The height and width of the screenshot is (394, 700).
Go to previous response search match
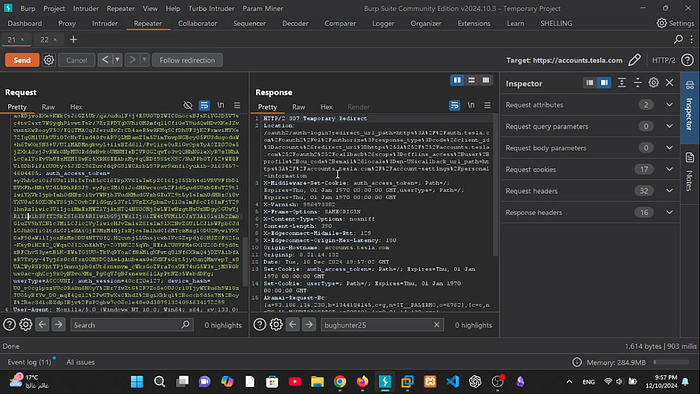(x=293, y=325)
